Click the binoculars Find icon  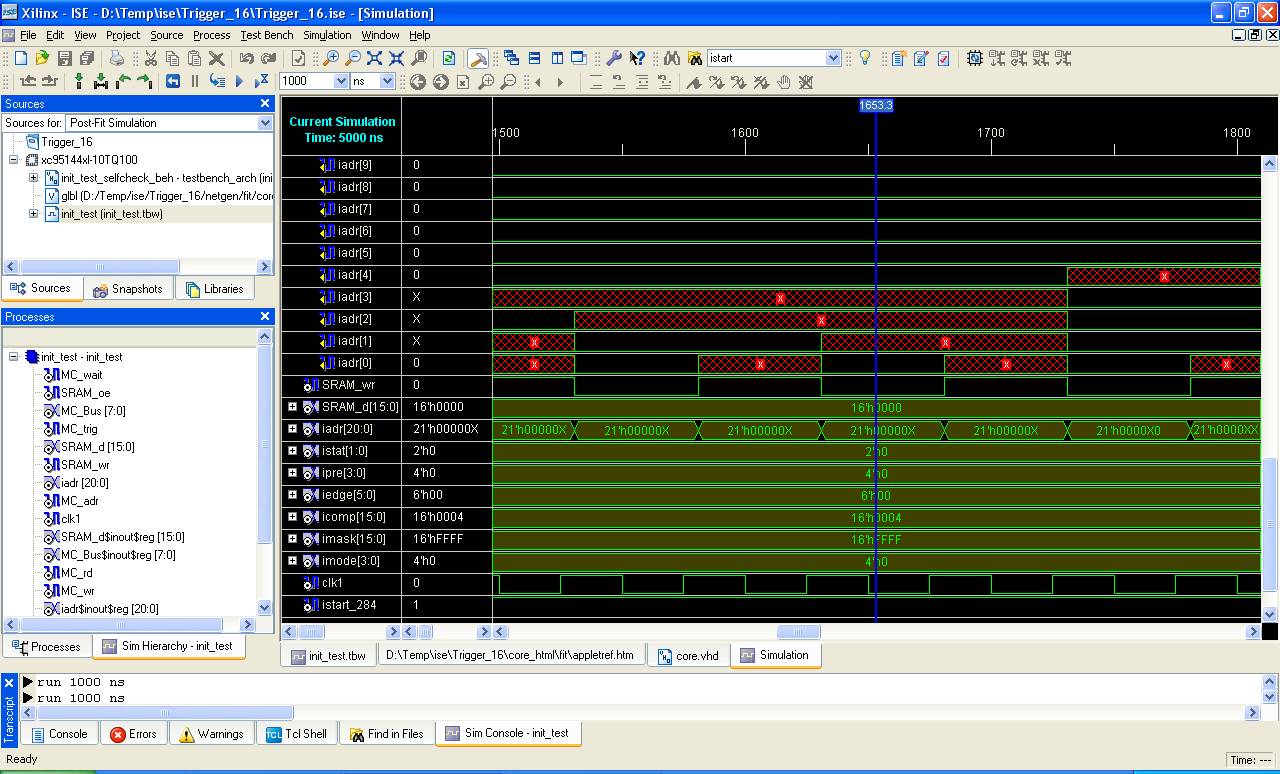click(x=672, y=58)
